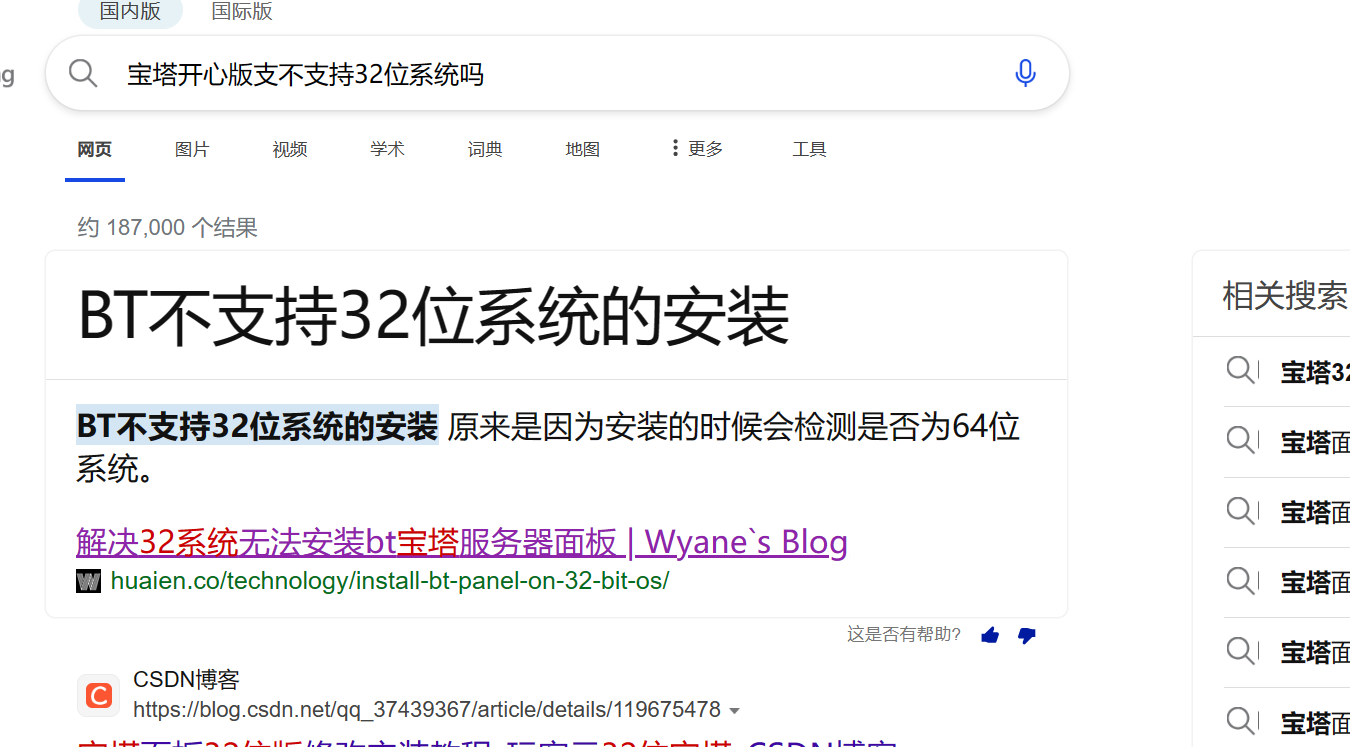Expand the 更多 menu
1350x747 pixels.
pos(697,149)
